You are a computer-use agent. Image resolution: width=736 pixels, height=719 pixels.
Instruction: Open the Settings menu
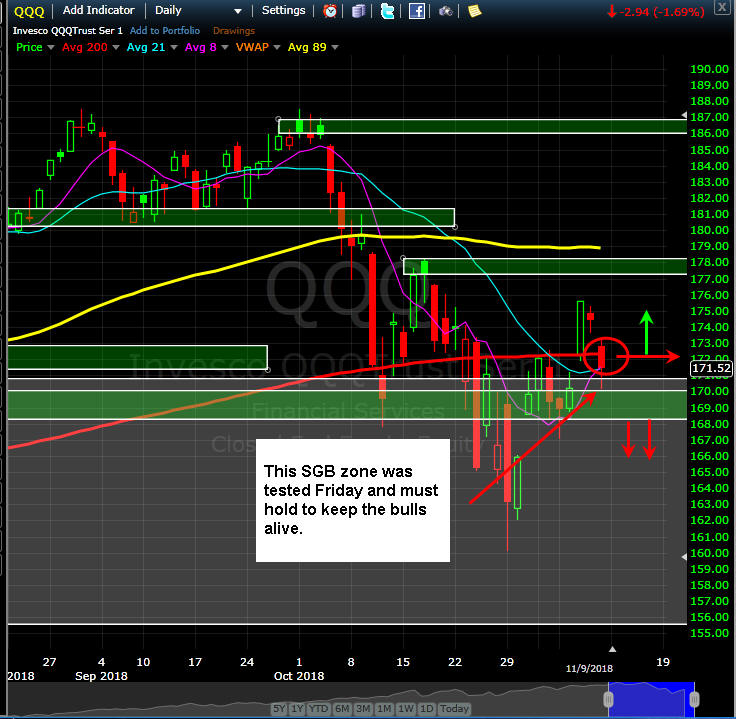(284, 10)
